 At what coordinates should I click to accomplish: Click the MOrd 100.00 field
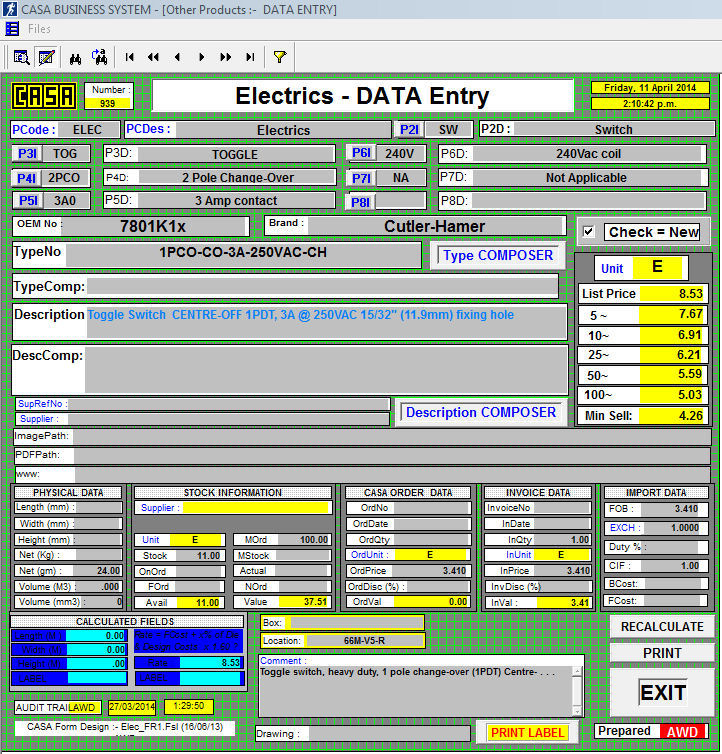(x=303, y=540)
